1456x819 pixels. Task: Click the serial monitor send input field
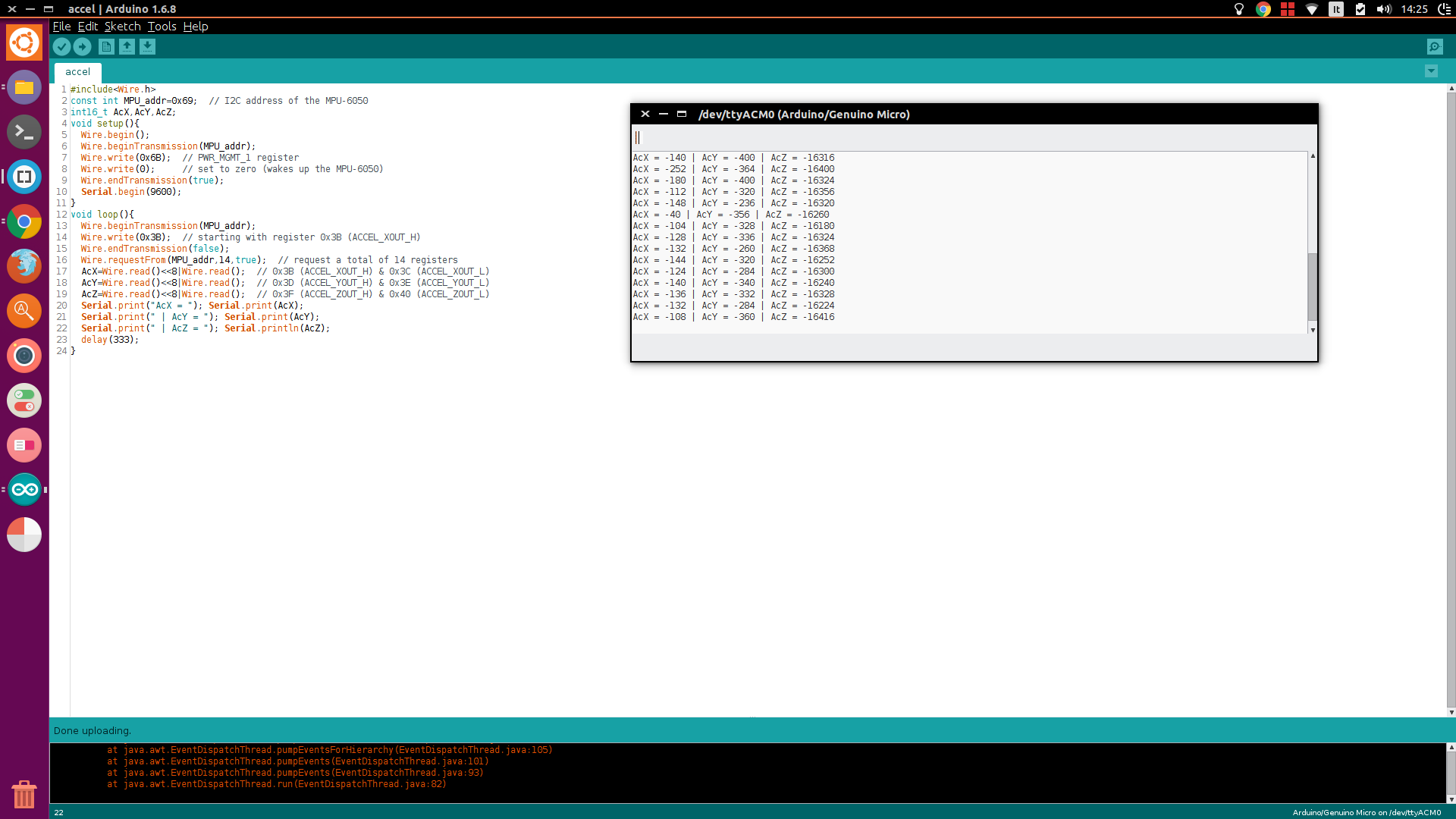971,137
